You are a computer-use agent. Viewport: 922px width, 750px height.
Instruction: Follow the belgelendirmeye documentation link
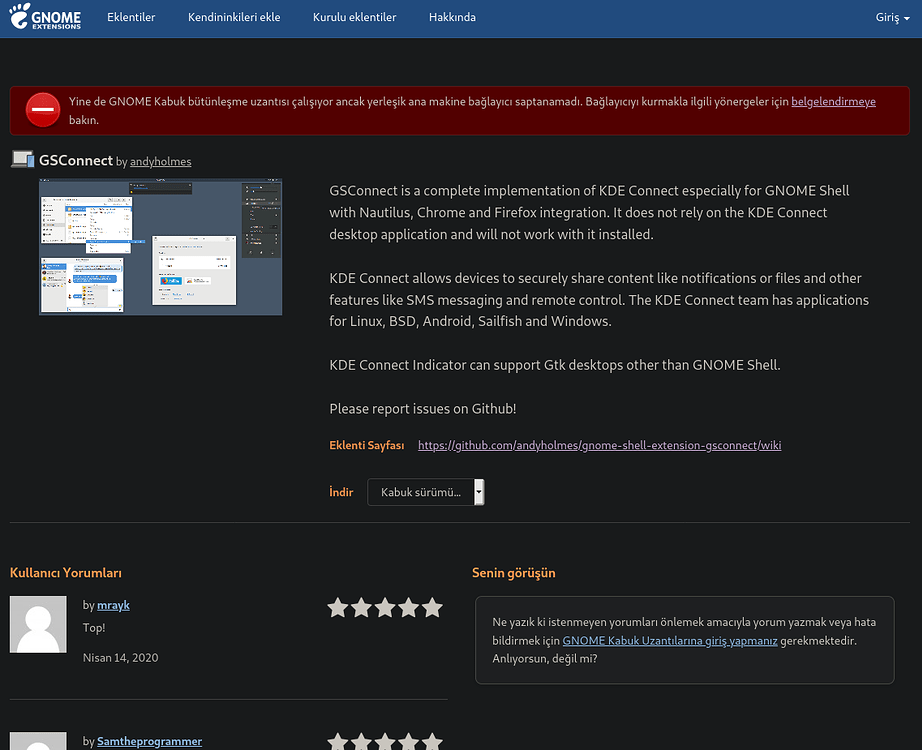pos(833,102)
